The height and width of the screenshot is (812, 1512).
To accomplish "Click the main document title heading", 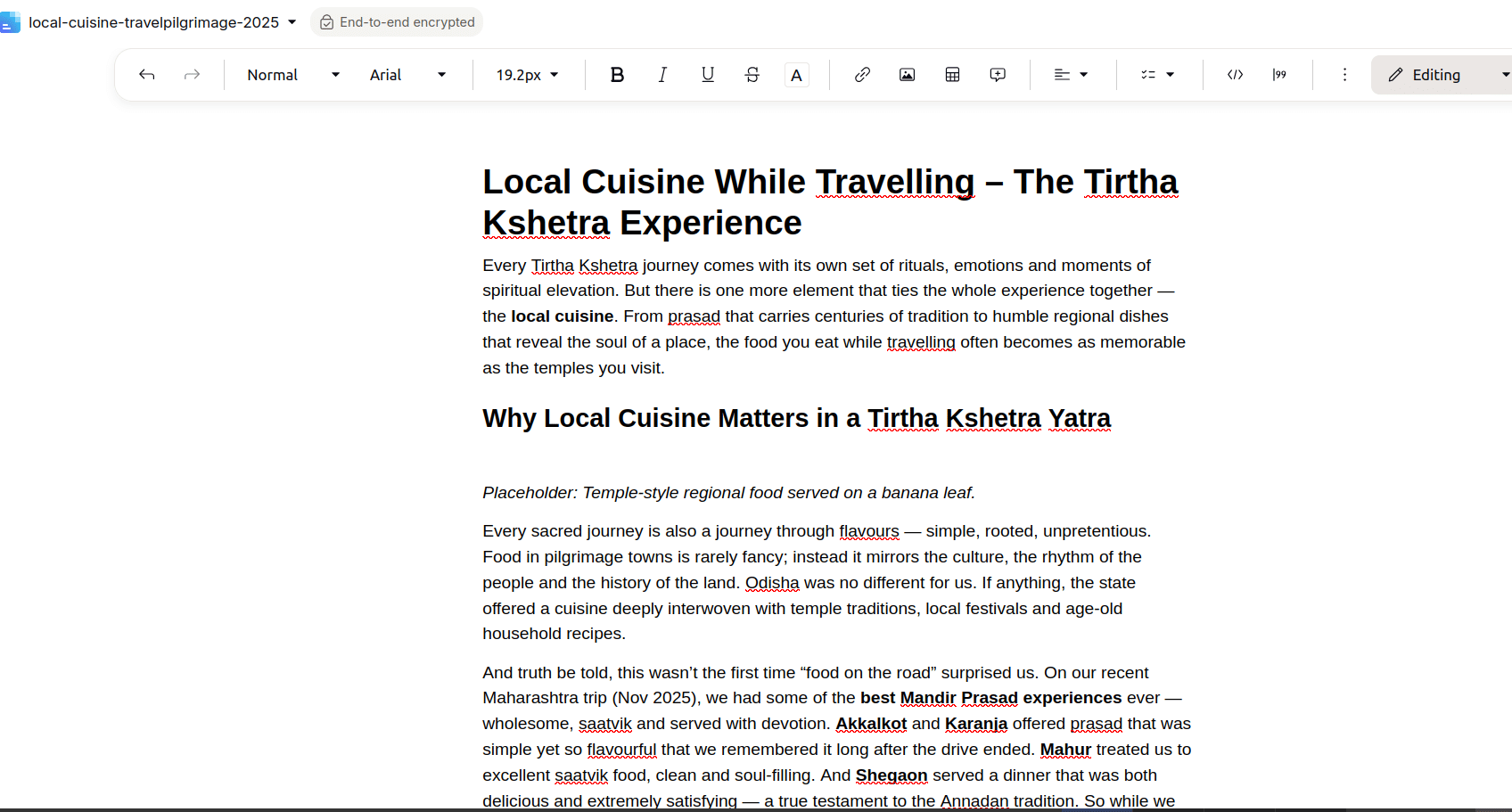I will (830, 202).
